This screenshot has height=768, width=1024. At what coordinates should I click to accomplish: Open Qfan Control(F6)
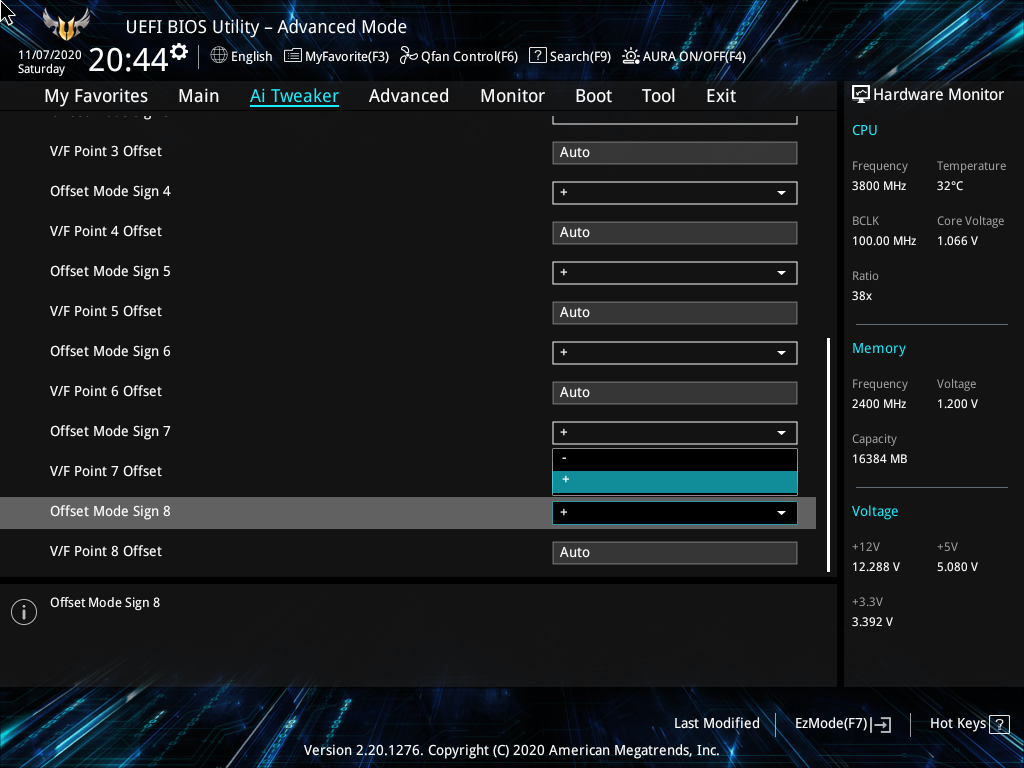(x=459, y=56)
